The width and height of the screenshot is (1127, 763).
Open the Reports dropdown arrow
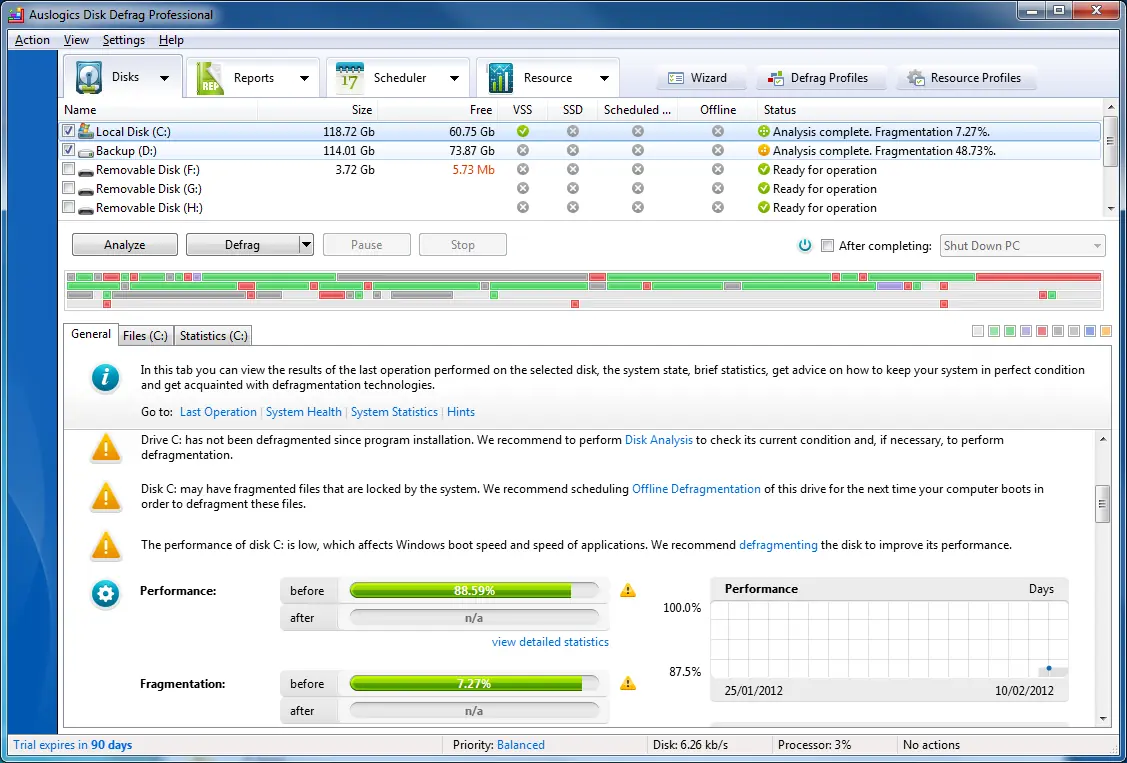point(304,78)
